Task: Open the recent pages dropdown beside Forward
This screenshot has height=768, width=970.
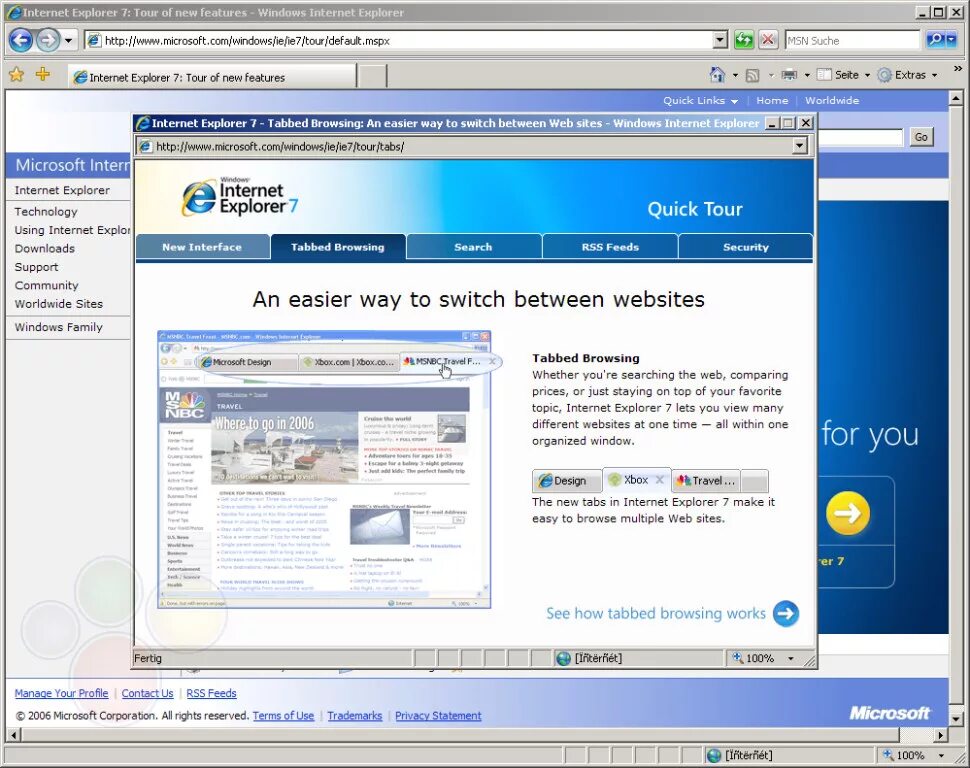Action: 68,41
